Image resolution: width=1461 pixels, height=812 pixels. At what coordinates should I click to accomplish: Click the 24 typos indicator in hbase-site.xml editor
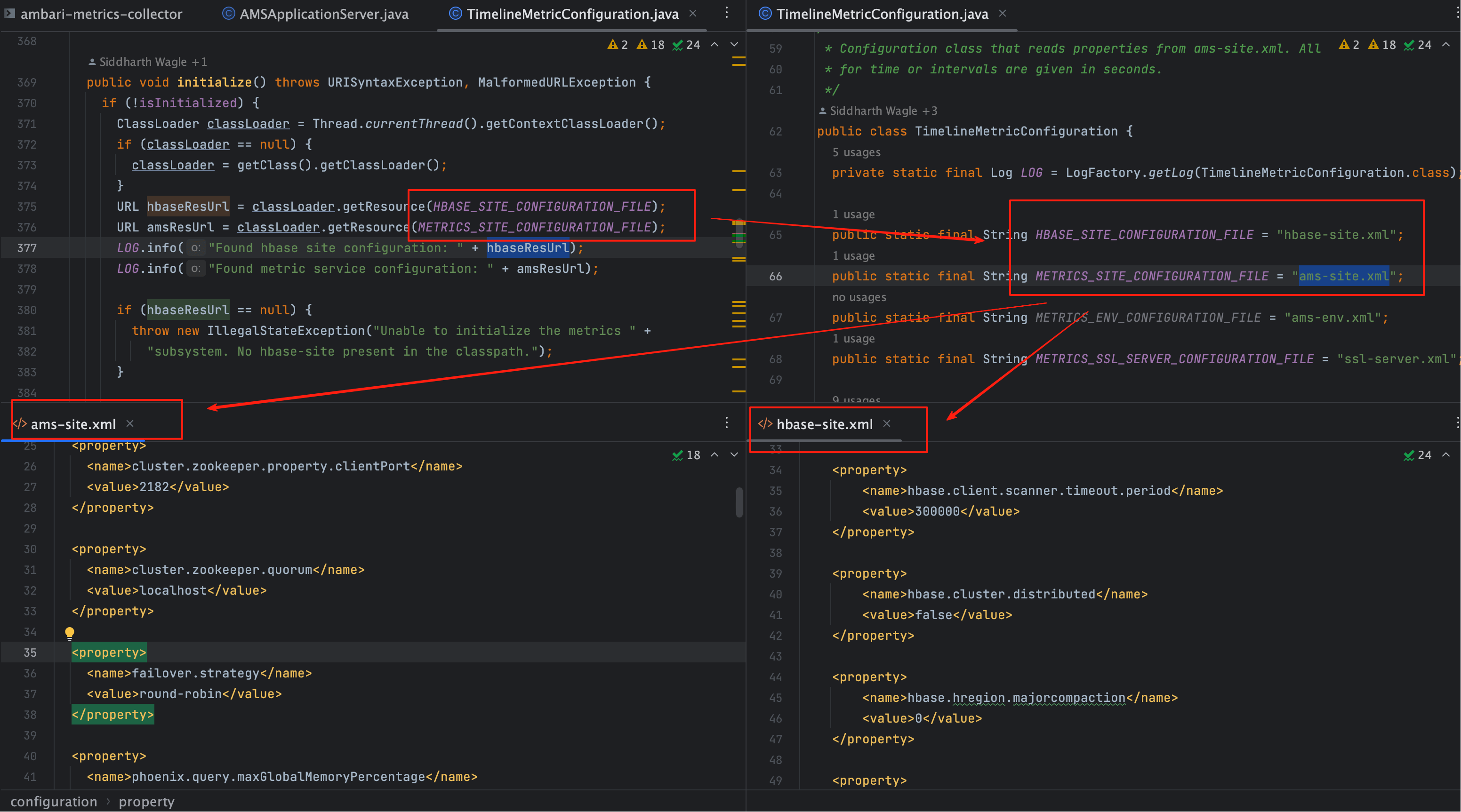coord(1418,455)
